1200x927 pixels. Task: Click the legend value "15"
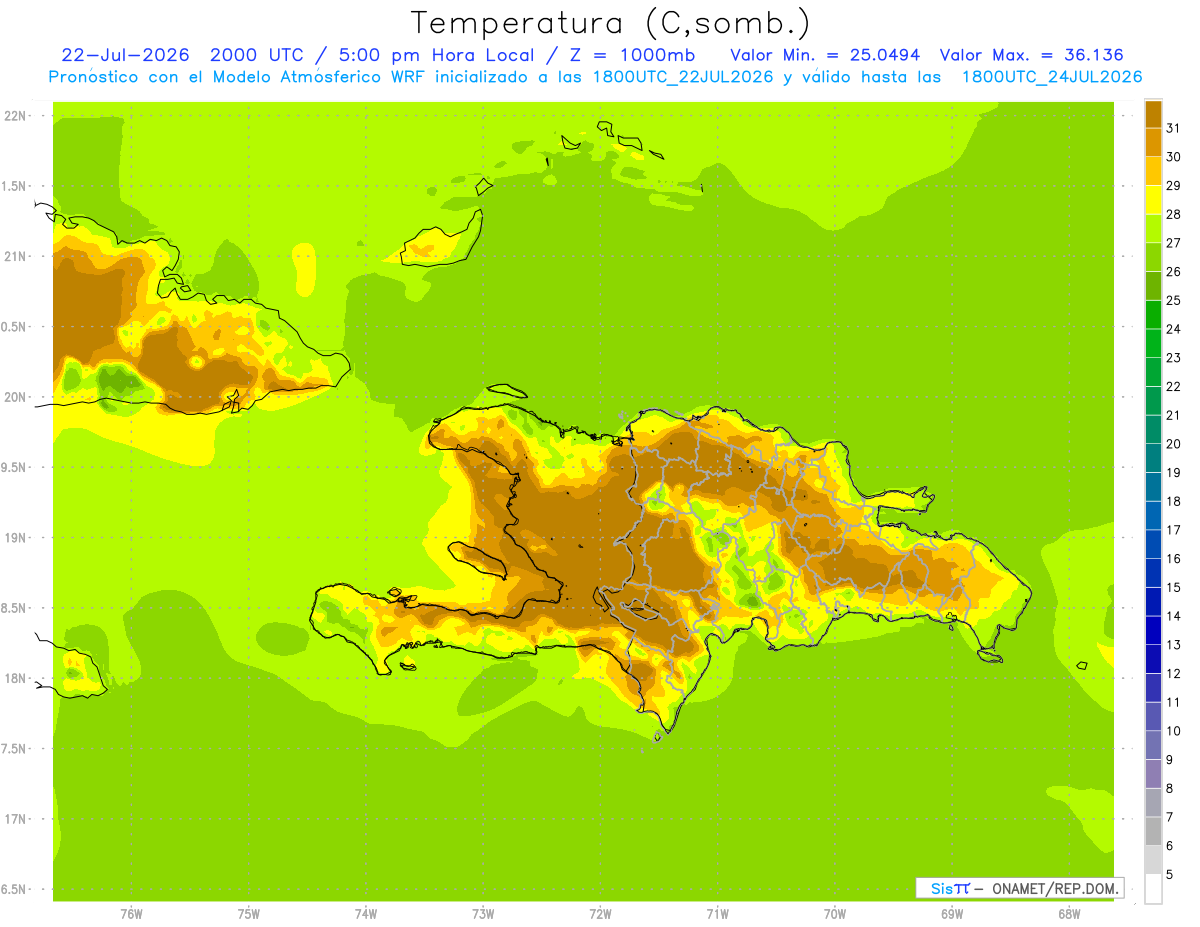[1173, 587]
